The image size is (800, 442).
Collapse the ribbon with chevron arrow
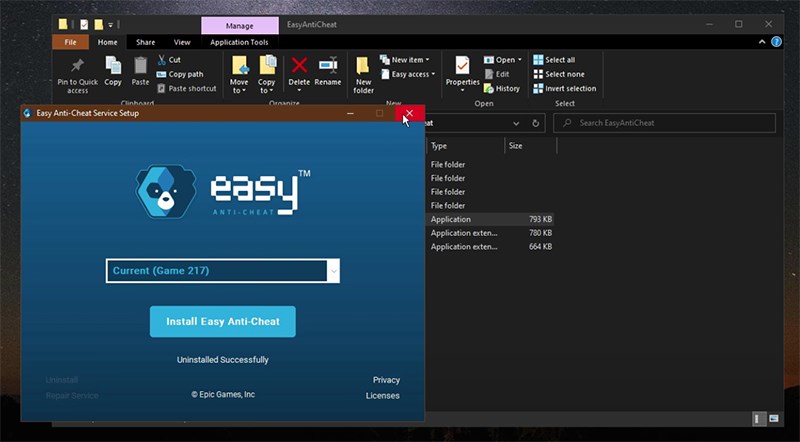point(762,42)
